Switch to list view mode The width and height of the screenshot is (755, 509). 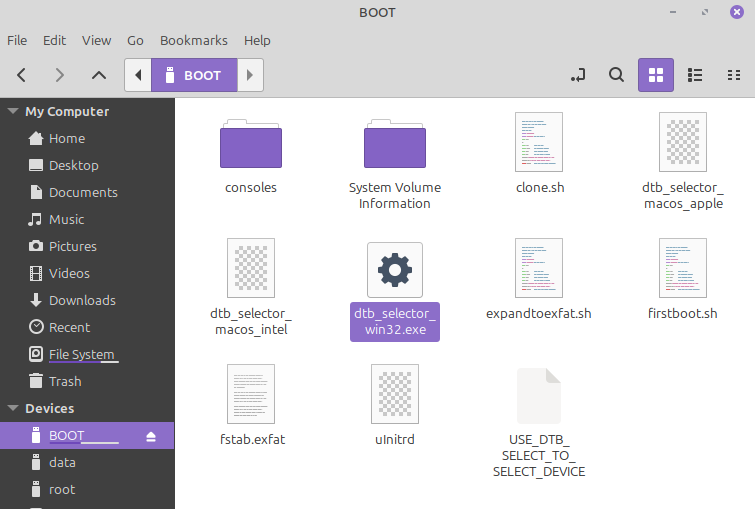[696, 75]
